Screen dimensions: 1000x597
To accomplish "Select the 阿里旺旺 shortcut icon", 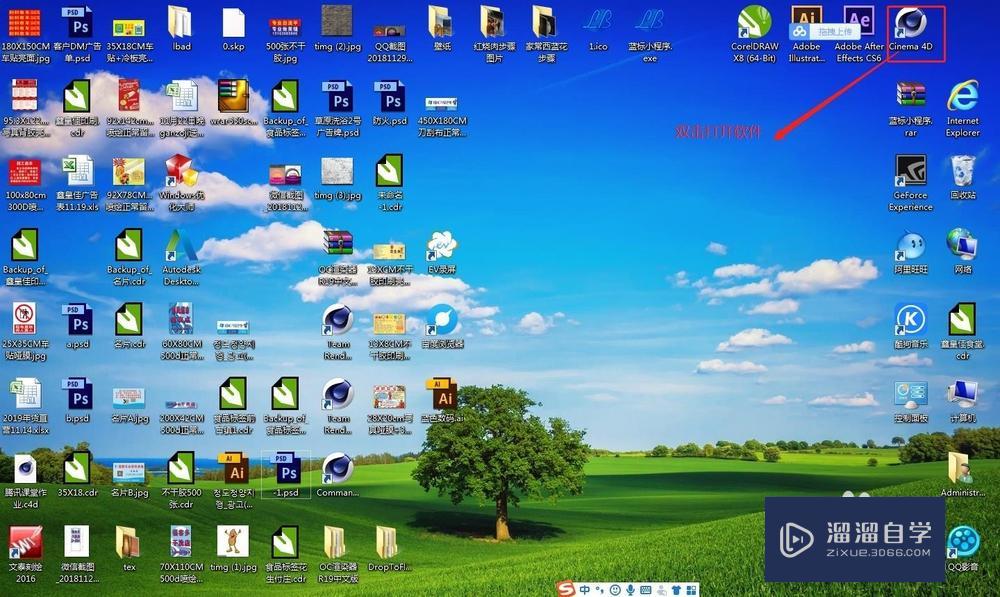I will tap(910, 252).
